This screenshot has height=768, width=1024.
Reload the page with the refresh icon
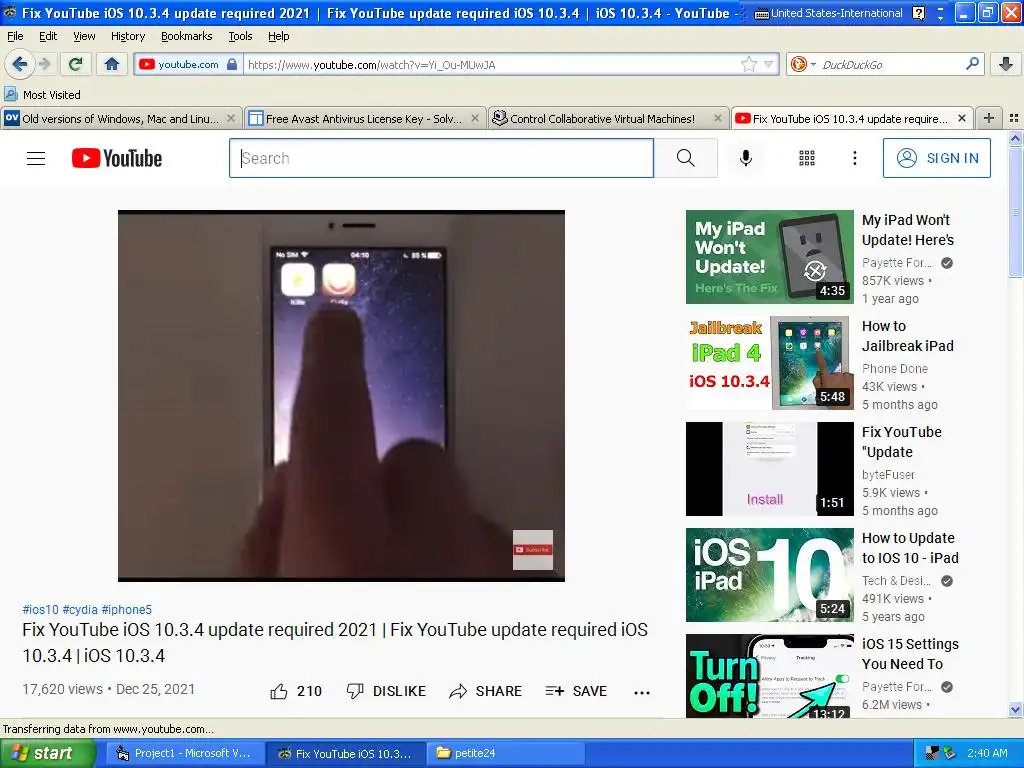[x=76, y=64]
